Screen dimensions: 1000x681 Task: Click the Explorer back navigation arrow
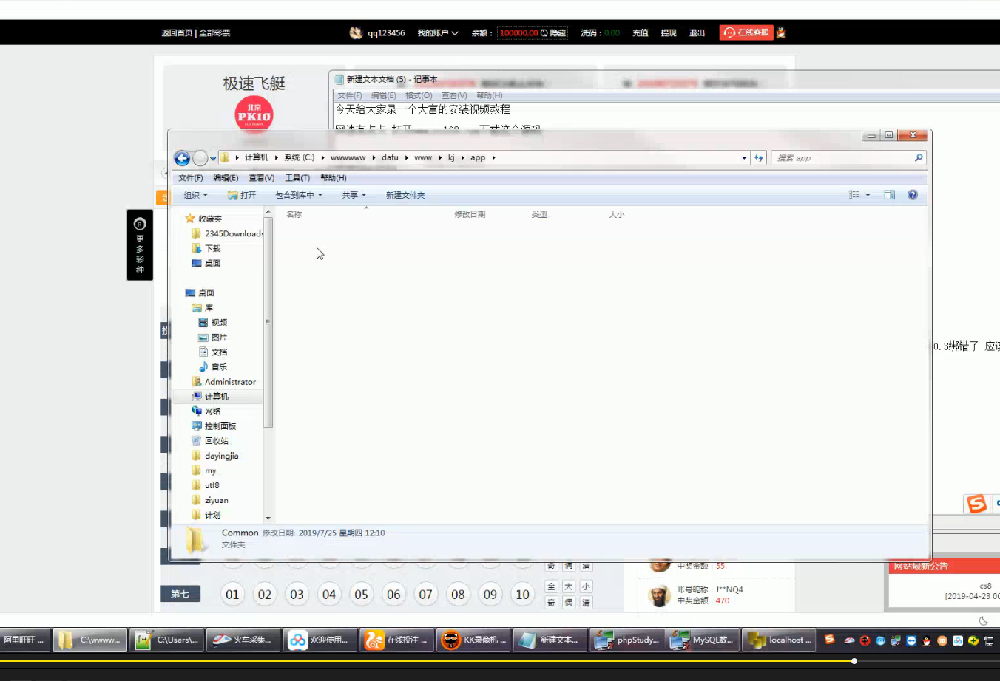(x=182, y=158)
